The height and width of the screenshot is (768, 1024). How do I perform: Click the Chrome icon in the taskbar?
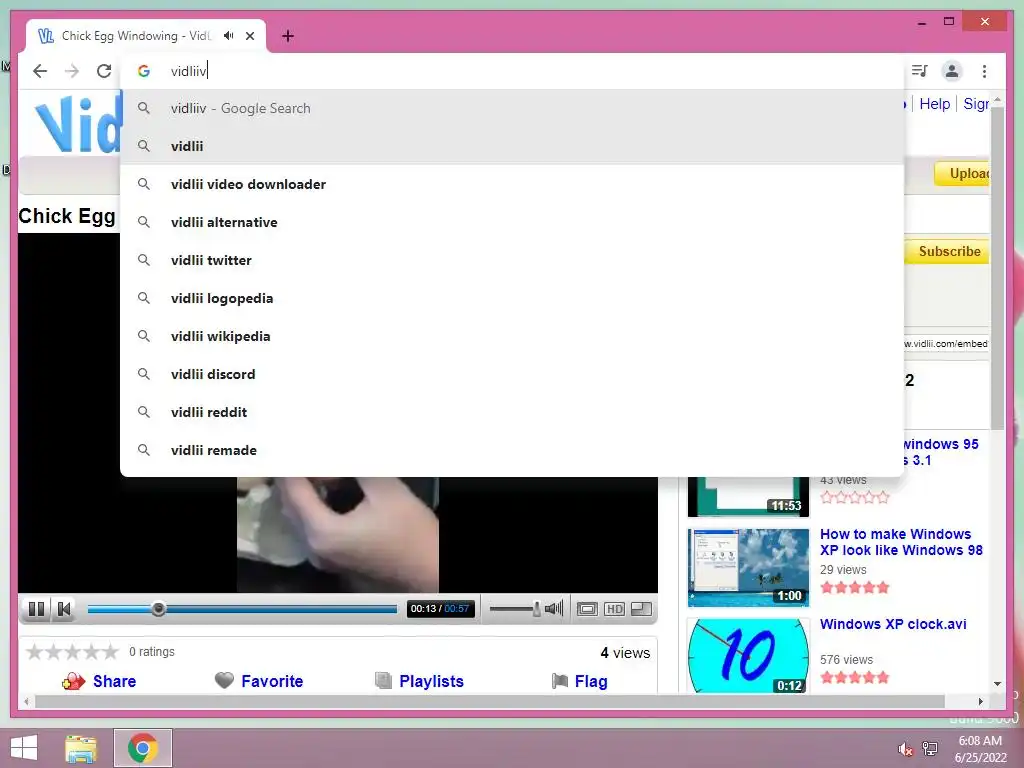(x=143, y=748)
